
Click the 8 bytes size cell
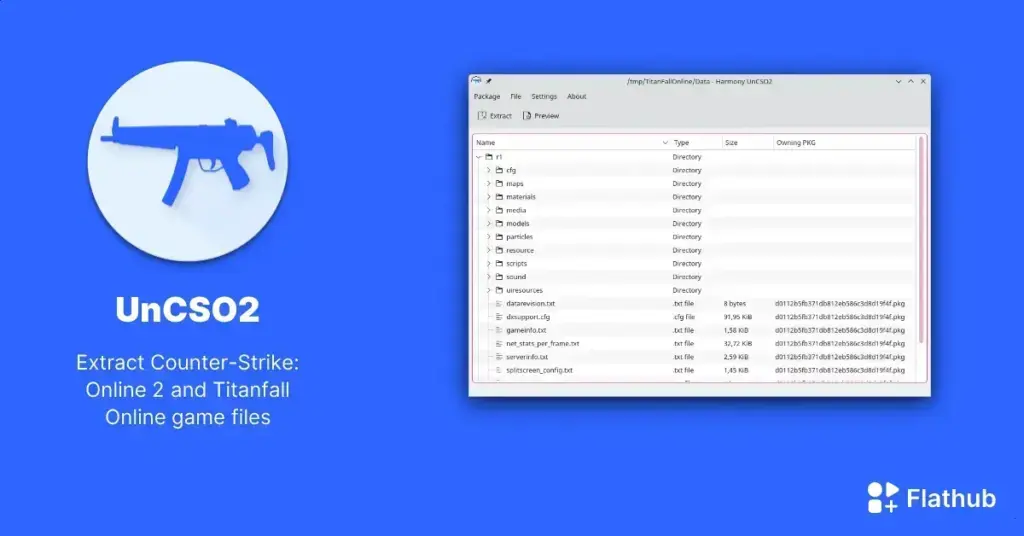click(735, 304)
